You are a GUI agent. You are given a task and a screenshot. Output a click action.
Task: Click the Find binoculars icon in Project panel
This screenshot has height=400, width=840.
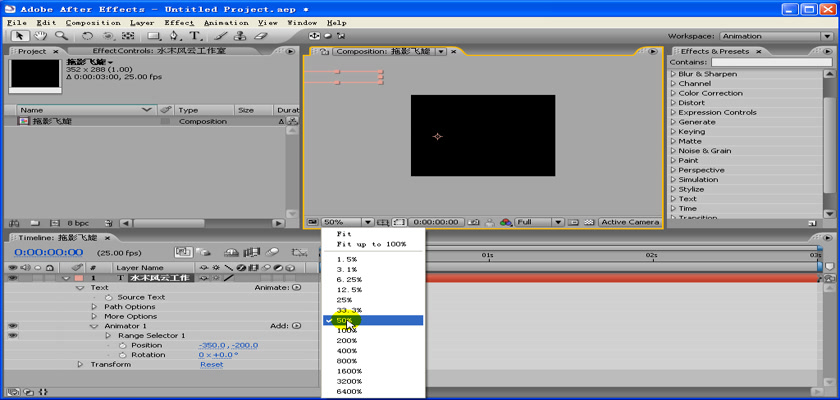[14, 223]
